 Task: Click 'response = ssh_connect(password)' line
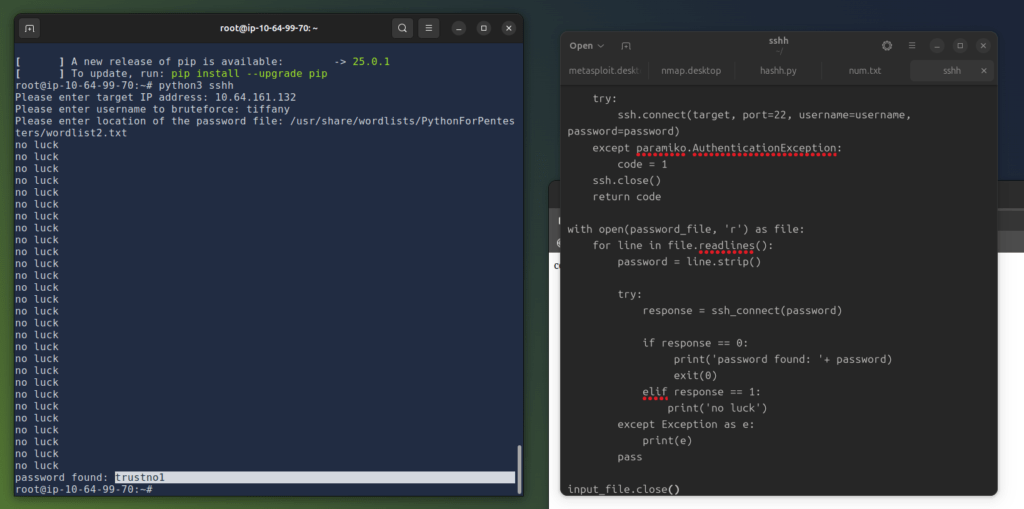coord(743,310)
